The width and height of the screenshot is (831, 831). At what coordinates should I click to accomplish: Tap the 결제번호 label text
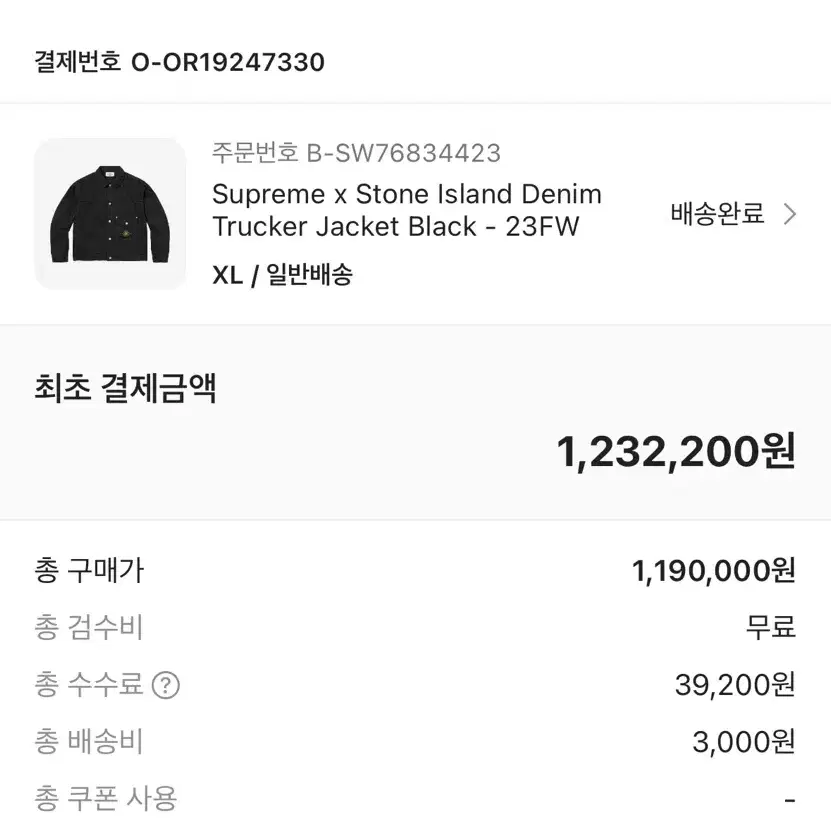(x=78, y=62)
